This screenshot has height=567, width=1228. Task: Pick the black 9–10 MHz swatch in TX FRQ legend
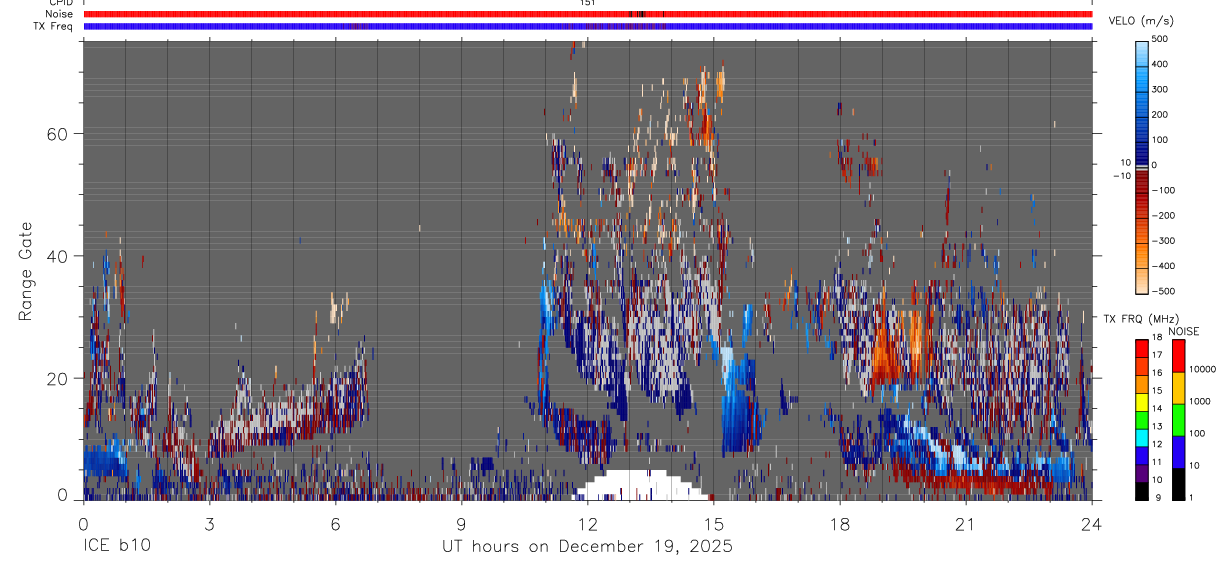(x=1142, y=490)
